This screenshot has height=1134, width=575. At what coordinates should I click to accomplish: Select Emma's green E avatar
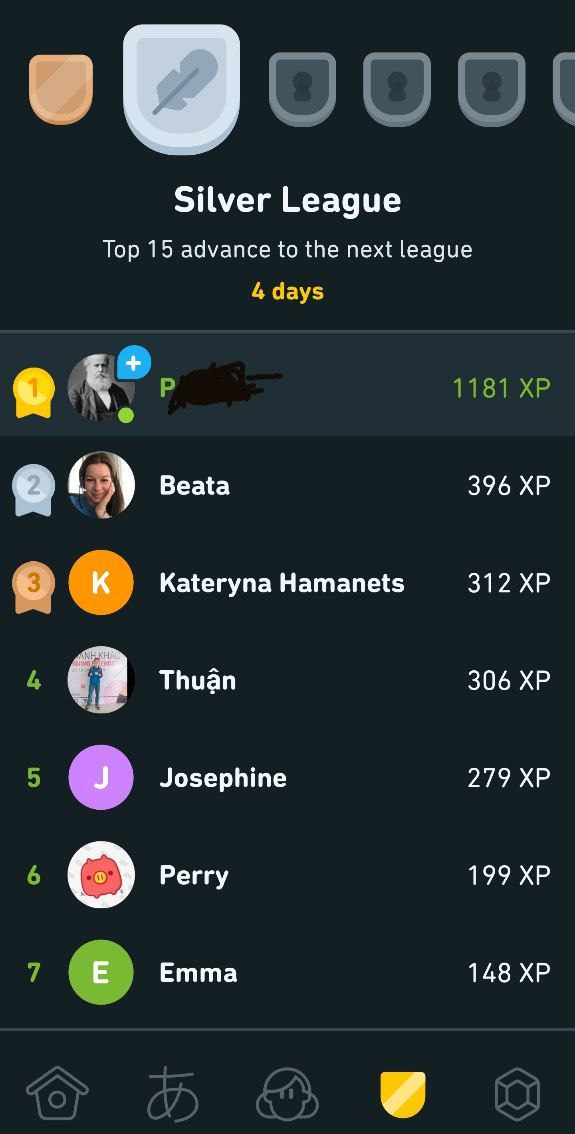(101, 973)
